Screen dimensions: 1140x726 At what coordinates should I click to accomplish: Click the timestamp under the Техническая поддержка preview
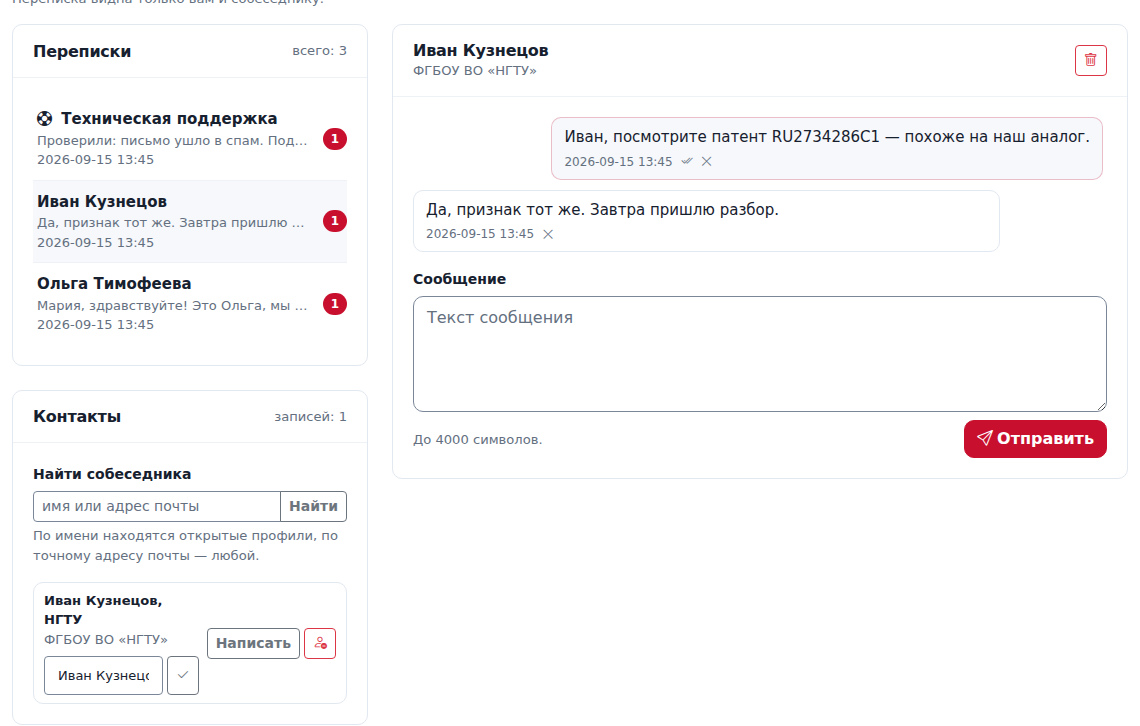(x=95, y=160)
